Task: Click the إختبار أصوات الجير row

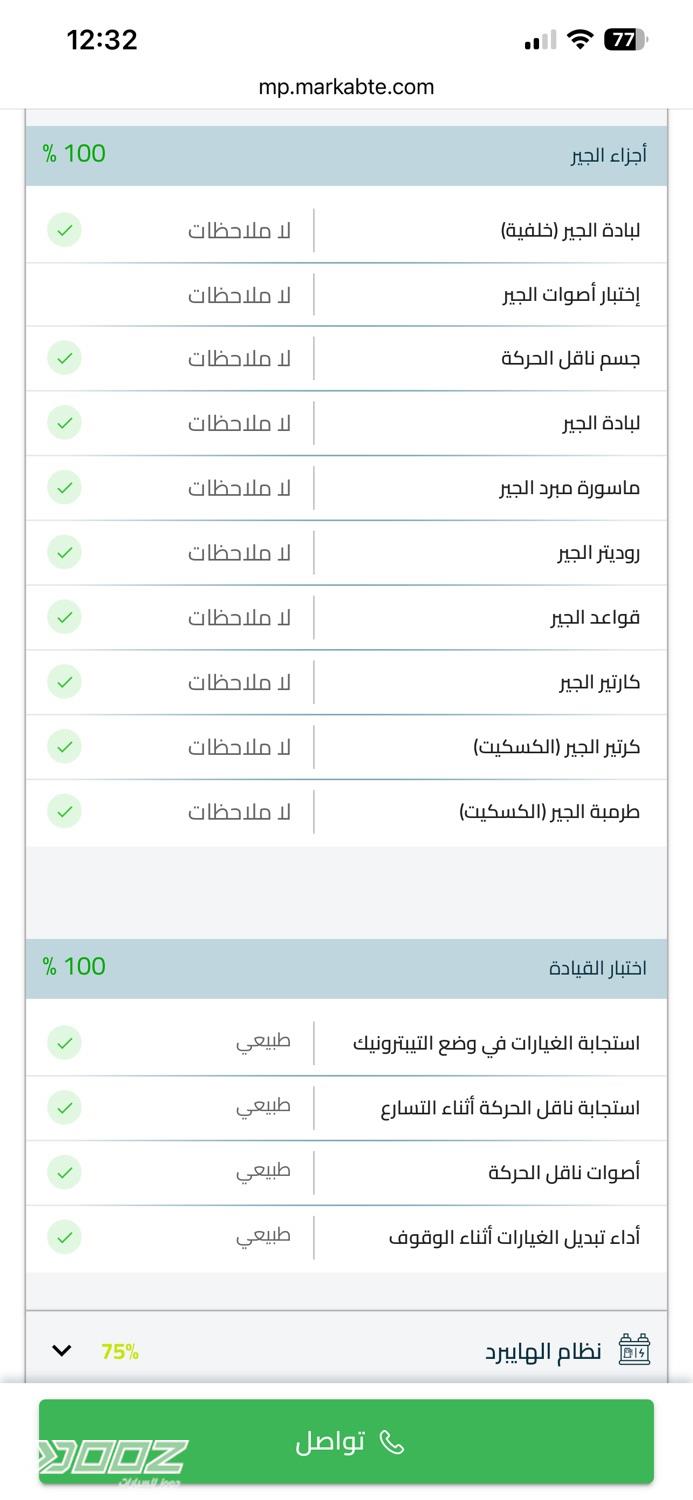Action: pyautogui.click(x=346, y=295)
